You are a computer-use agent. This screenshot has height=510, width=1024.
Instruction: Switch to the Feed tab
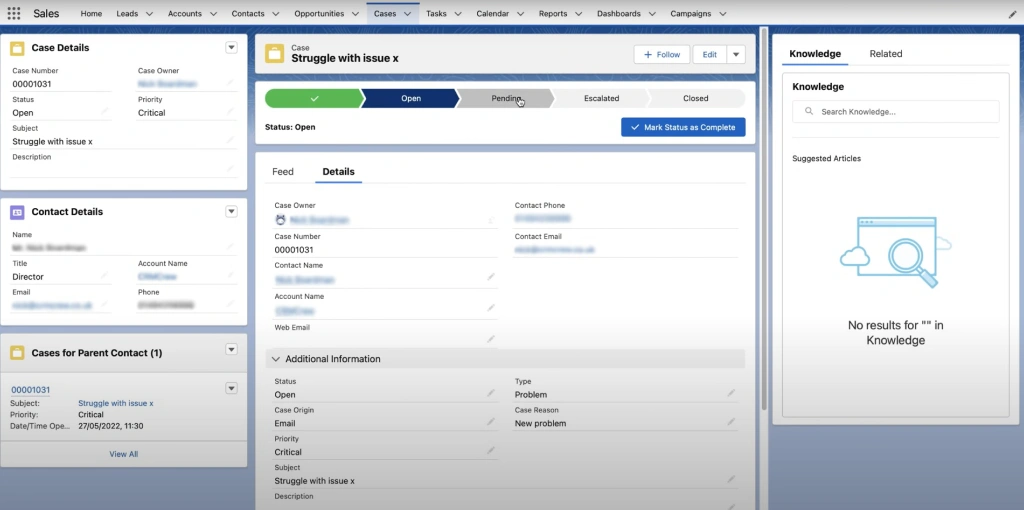click(x=283, y=172)
